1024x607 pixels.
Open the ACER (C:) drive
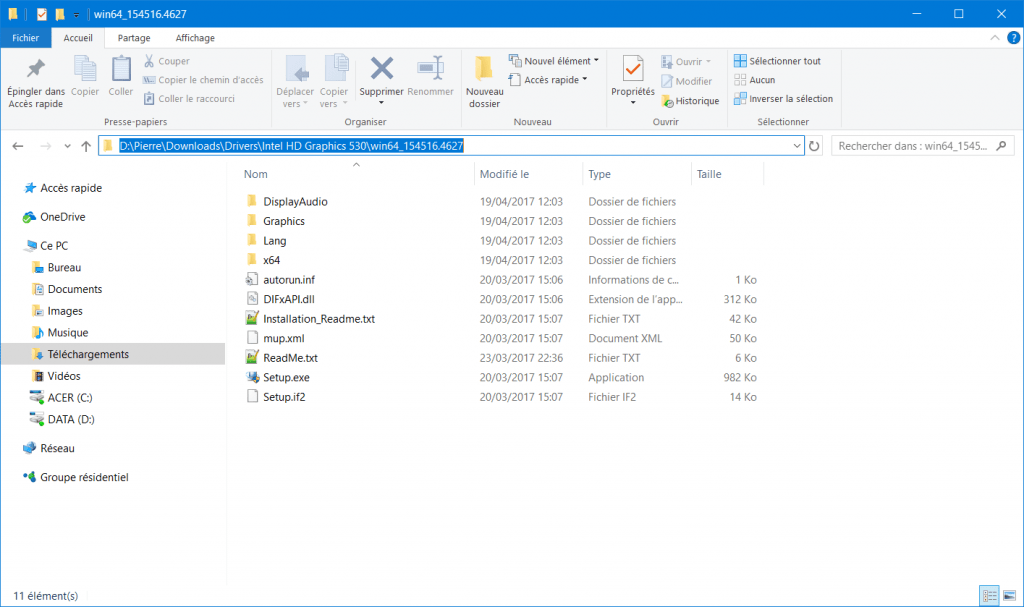coord(69,397)
